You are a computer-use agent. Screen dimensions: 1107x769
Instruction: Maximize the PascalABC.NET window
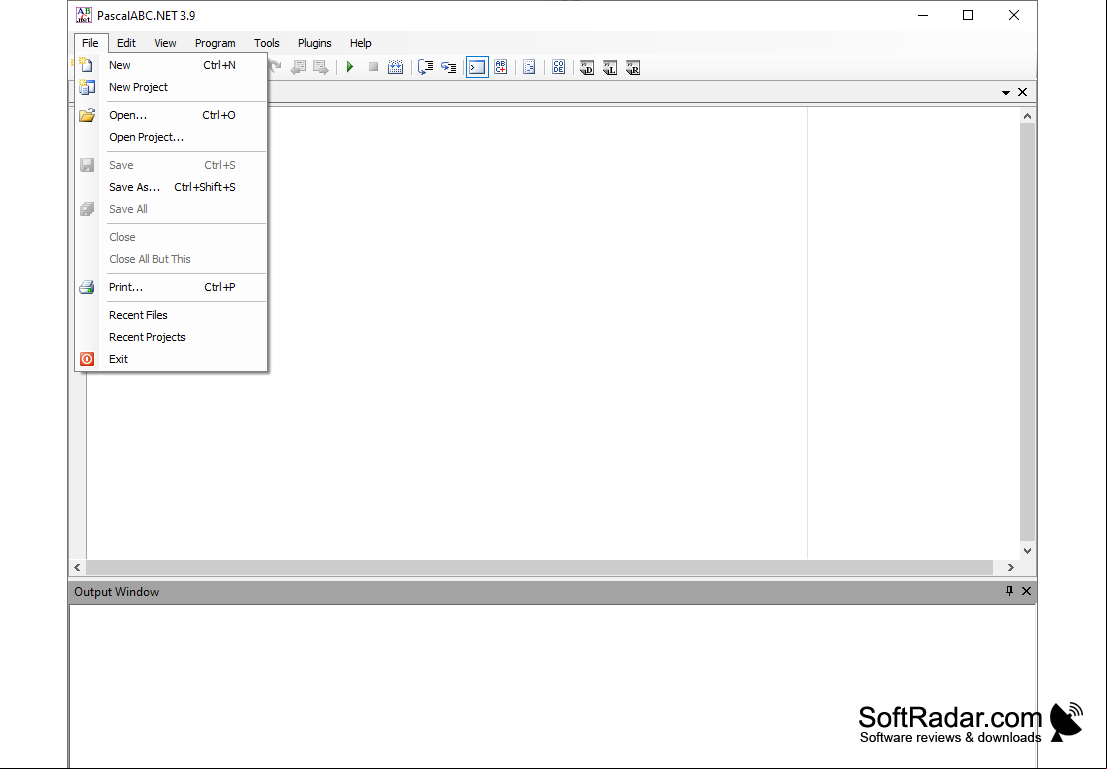pyautogui.click(x=968, y=15)
